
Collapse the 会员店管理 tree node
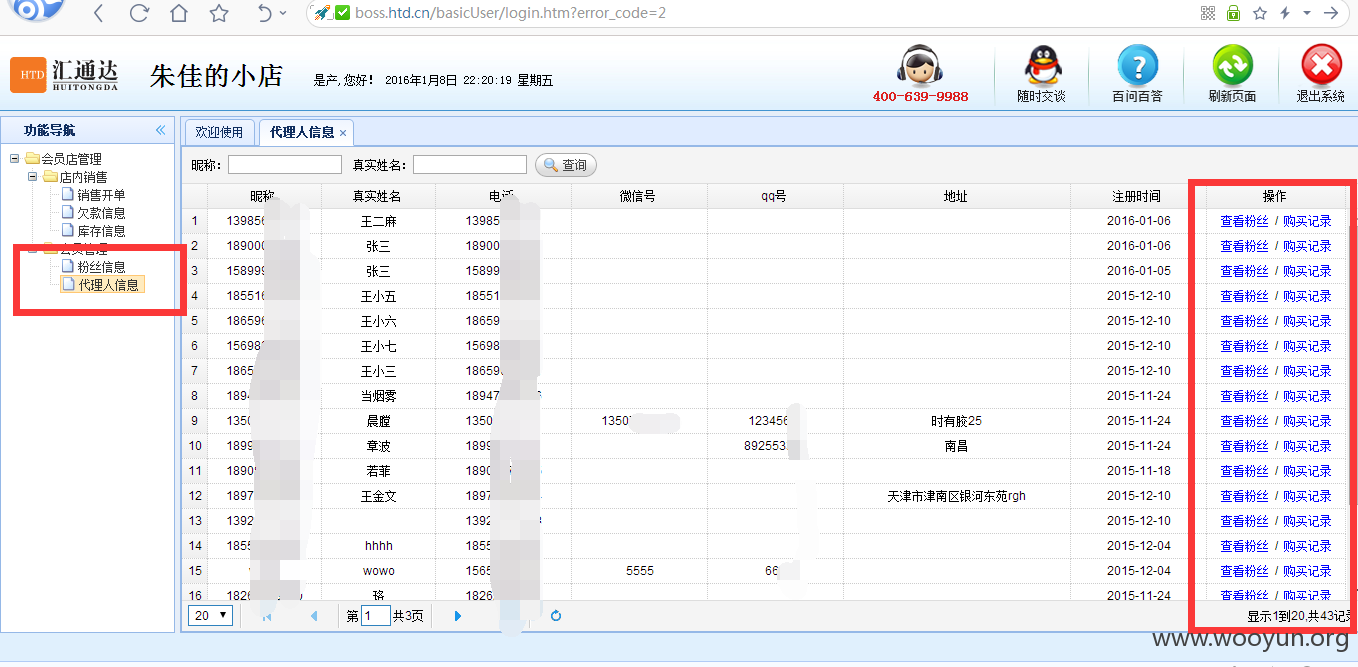point(14,159)
